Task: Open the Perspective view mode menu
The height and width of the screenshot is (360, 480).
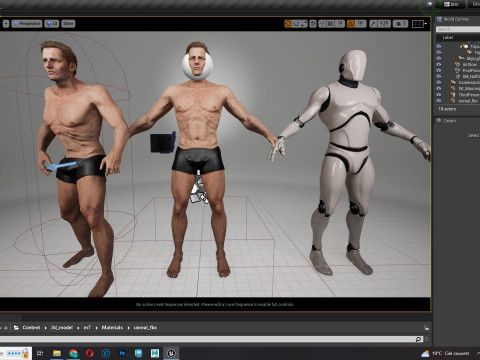Action: tap(27, 24)
